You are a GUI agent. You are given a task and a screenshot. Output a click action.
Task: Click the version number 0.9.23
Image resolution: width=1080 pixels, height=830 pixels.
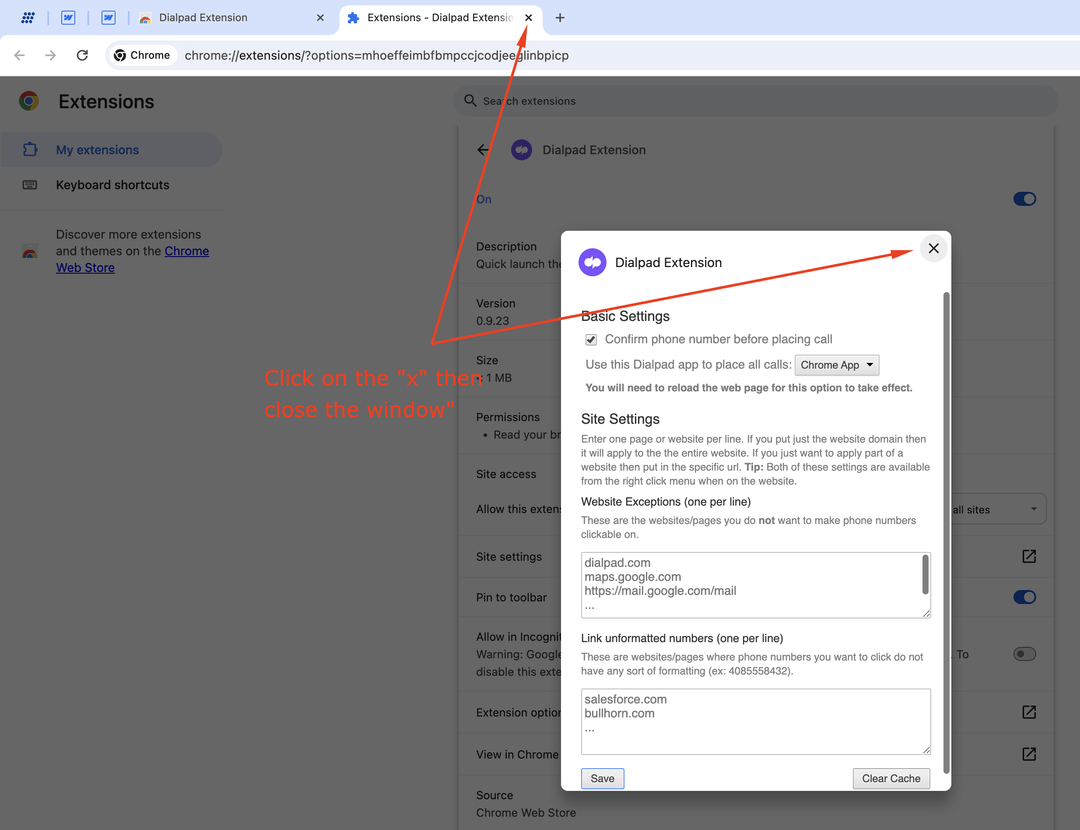[x=492, y=321]
